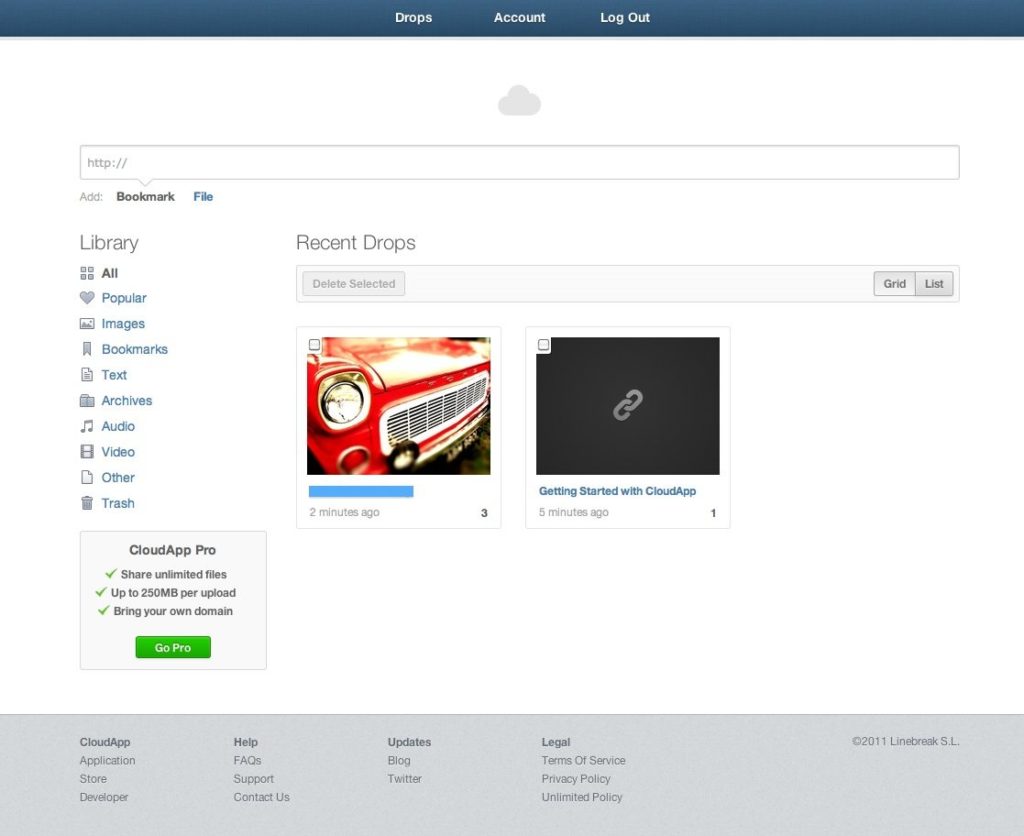Click 'Share unlimited files' text

tap(174, 574)
